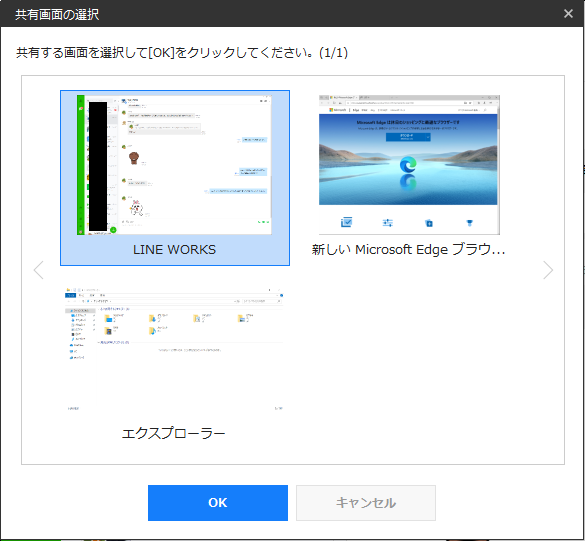Click the キャンセル button

tap(366, 503)
